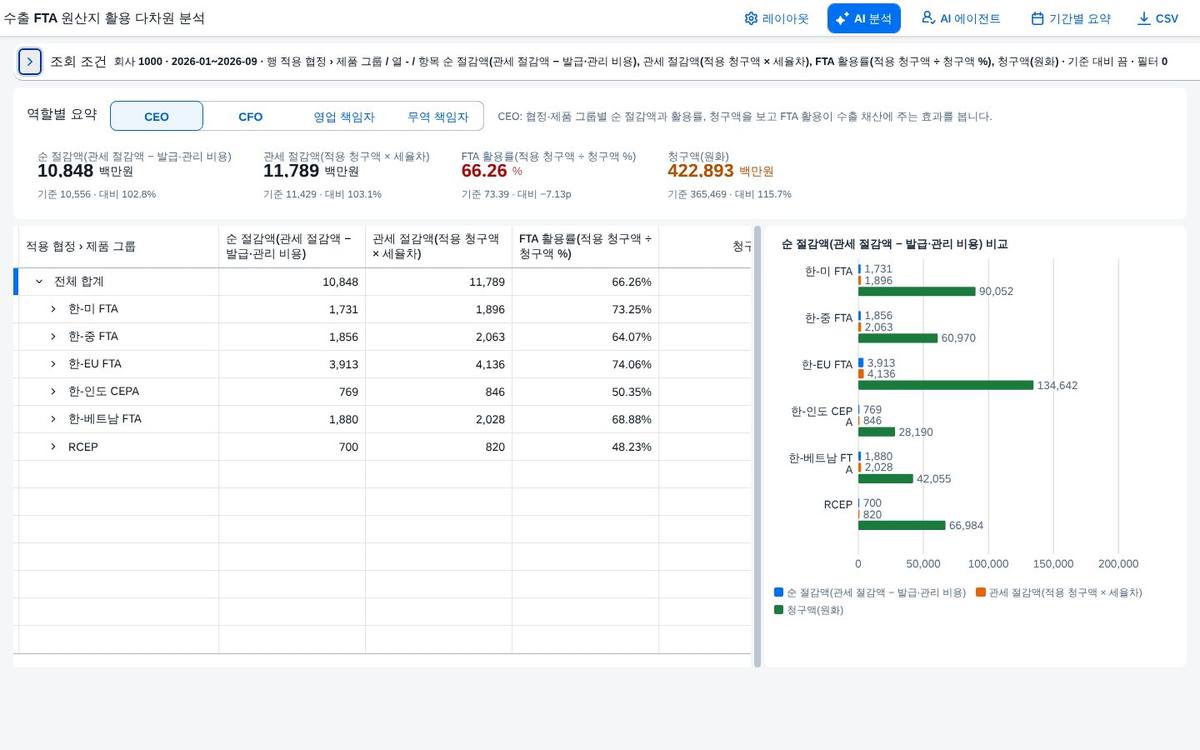Viewport: 1200px width, 750px height.
Task: Select cell 66.26% in 전체 합계 row
Action: [x=586, y=282]
